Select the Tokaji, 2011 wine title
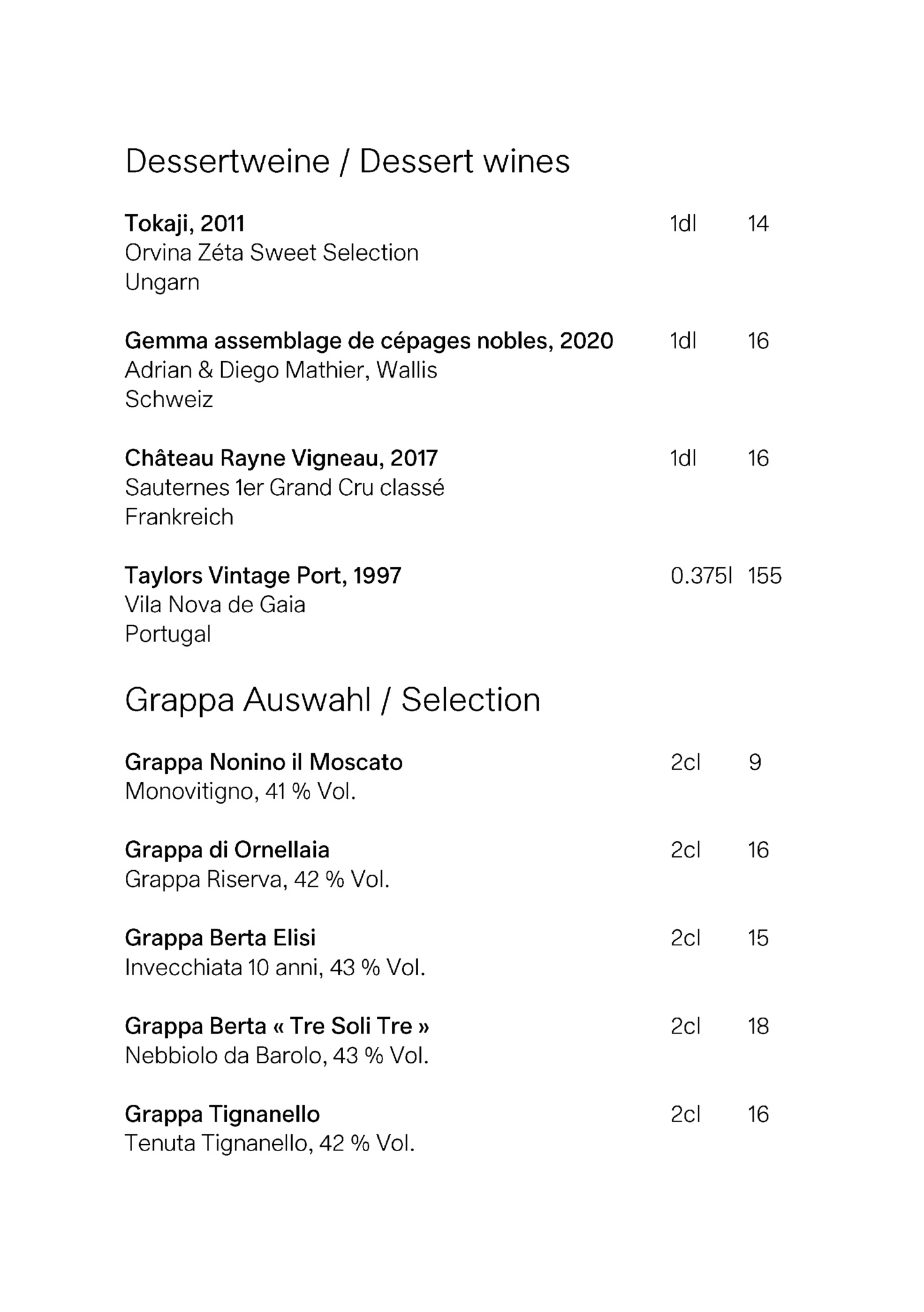The width and height of the screenshot is (924, 1312). click(184, 224)
